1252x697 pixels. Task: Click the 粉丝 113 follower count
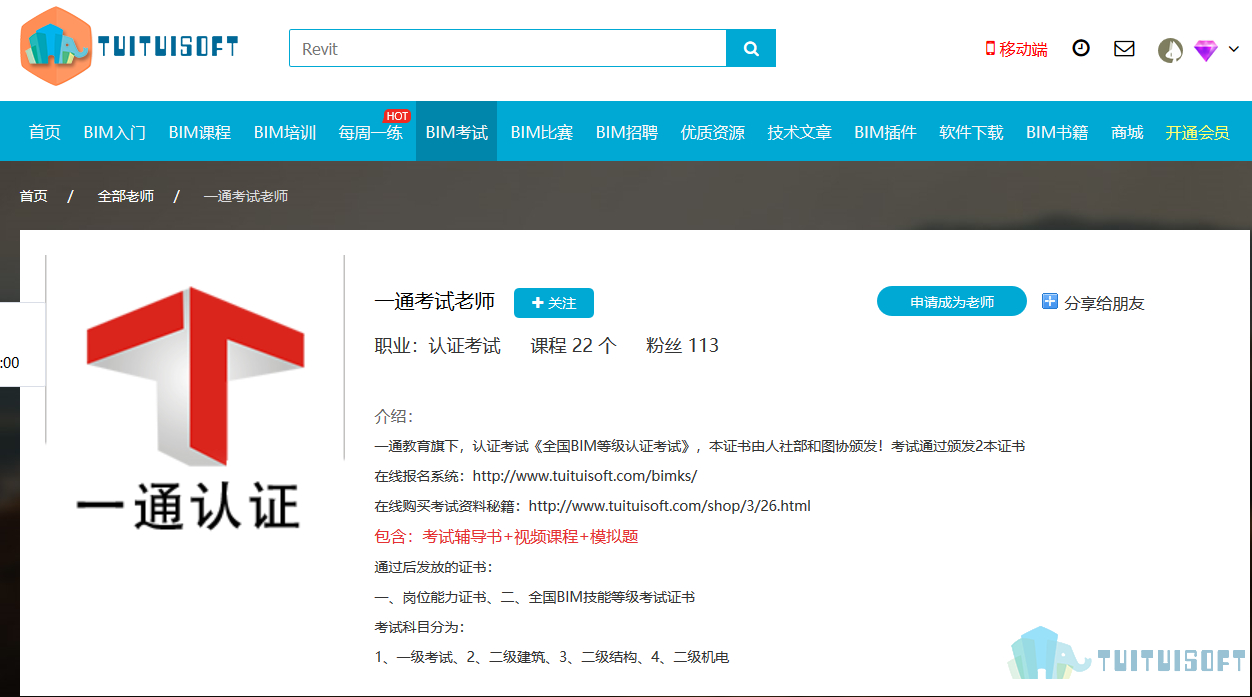pos(682,346)
